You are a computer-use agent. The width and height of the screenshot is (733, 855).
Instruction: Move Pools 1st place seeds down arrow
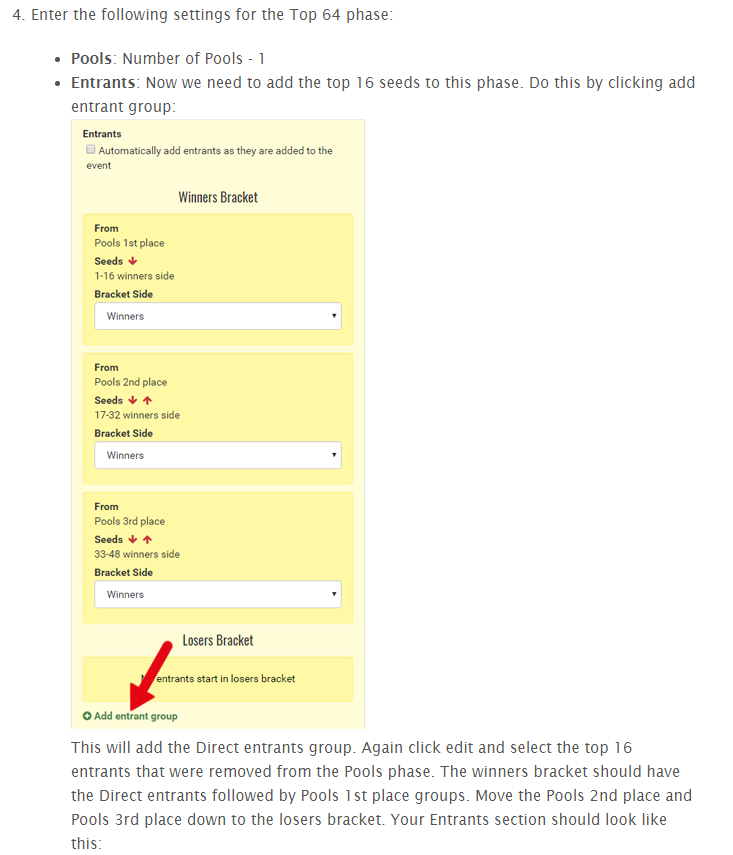click(x=133, y=261)
